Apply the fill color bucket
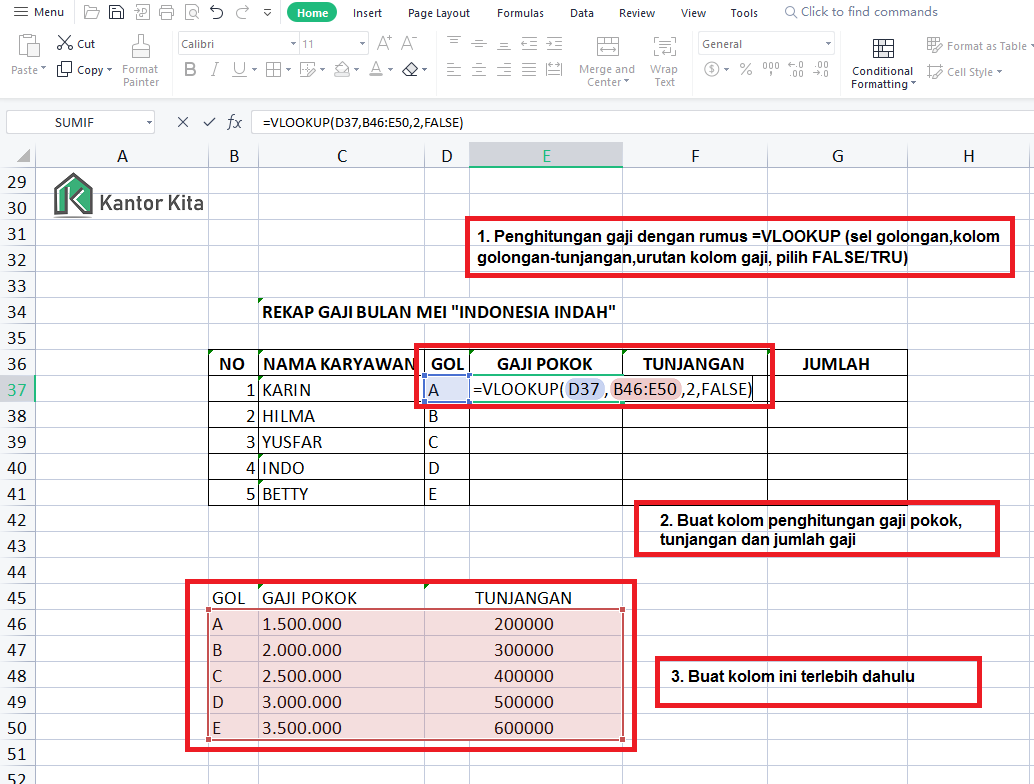1034x784 pixels. 342,69
